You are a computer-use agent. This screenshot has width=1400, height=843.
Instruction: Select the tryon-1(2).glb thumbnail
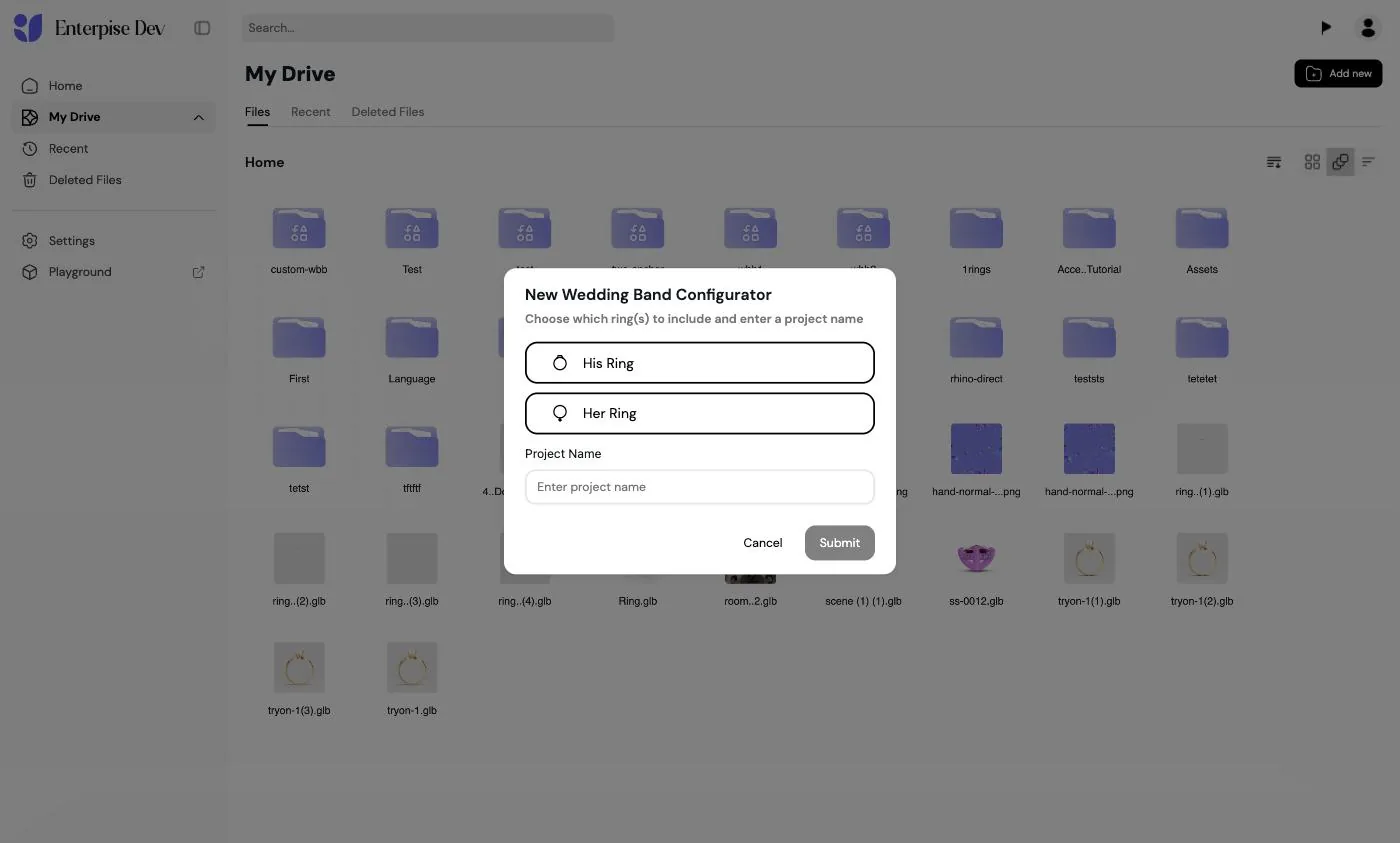[x=1202, y=558]
